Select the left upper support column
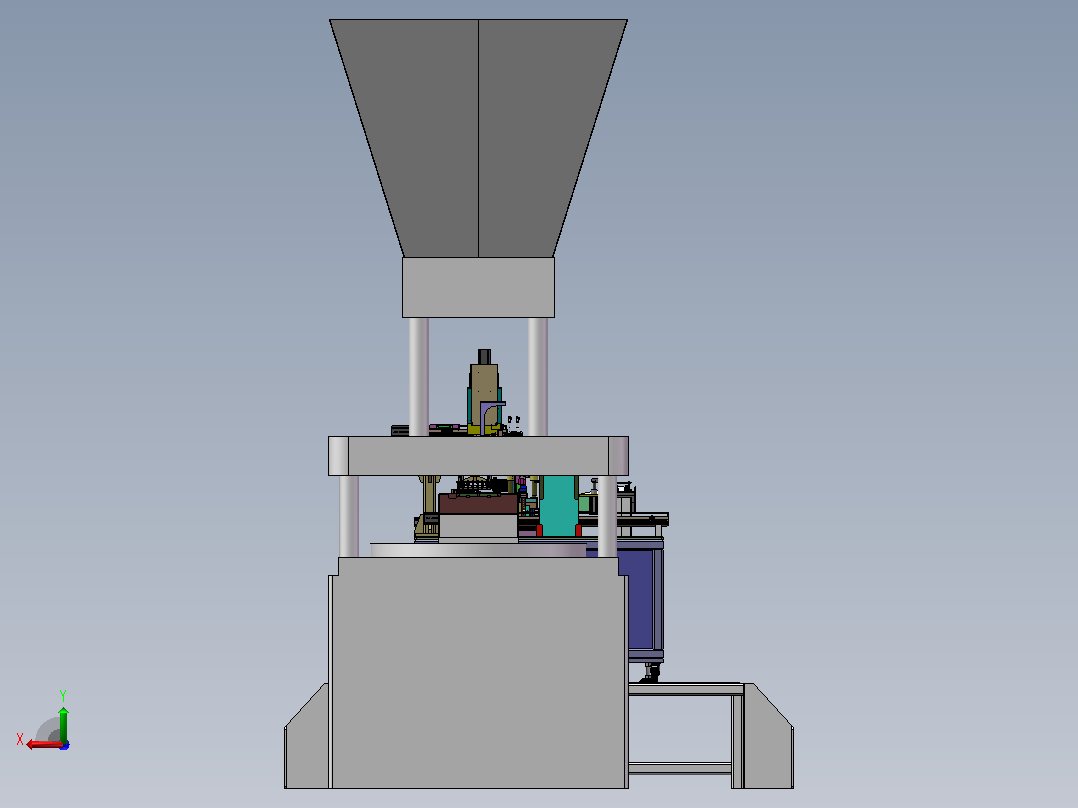Viewport: 1078px width, 808px height. pyautogui.click(x=419, y=377)
